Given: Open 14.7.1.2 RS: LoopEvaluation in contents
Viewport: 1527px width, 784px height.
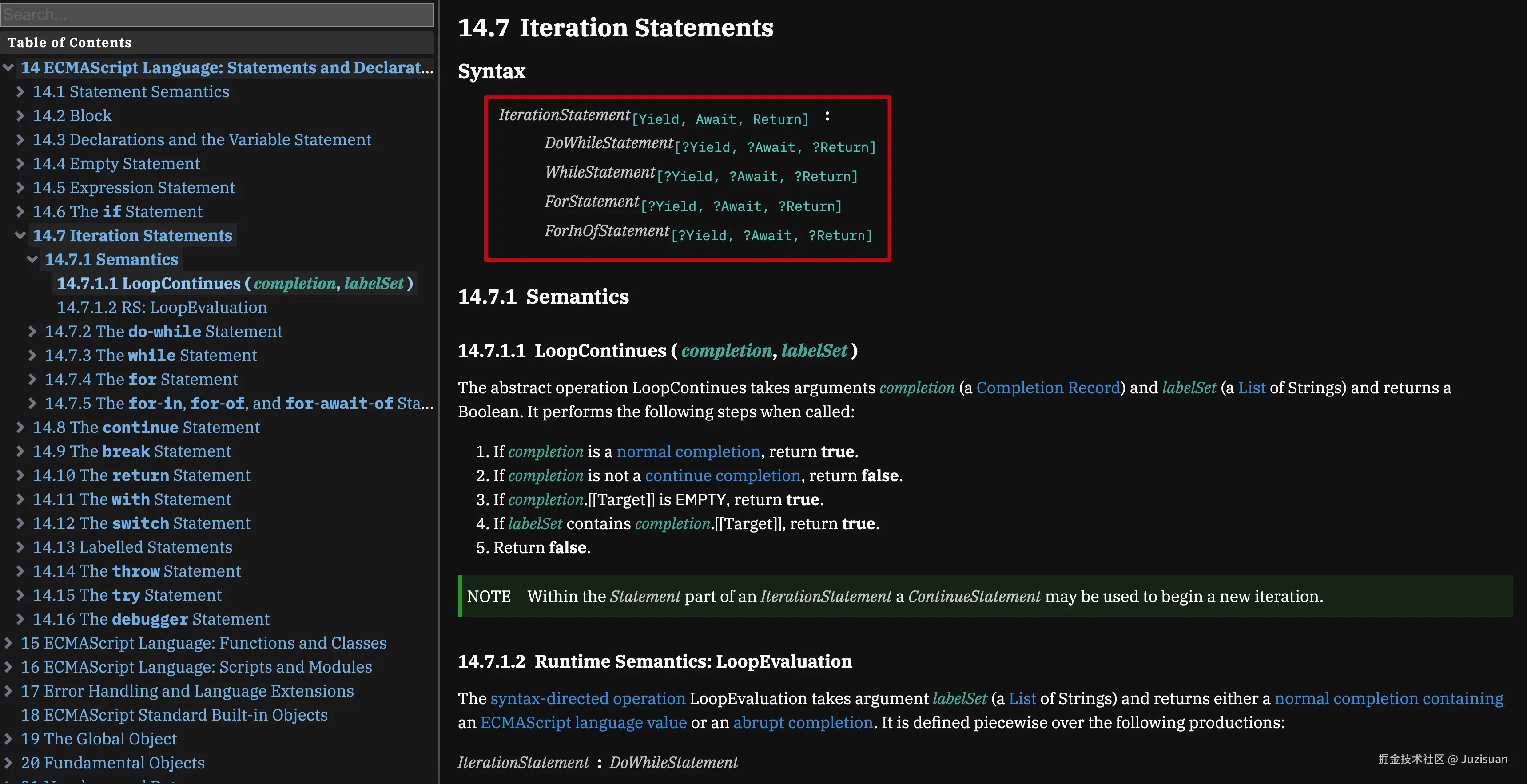Looking at the screenshot, I should (x=162, y=308).
